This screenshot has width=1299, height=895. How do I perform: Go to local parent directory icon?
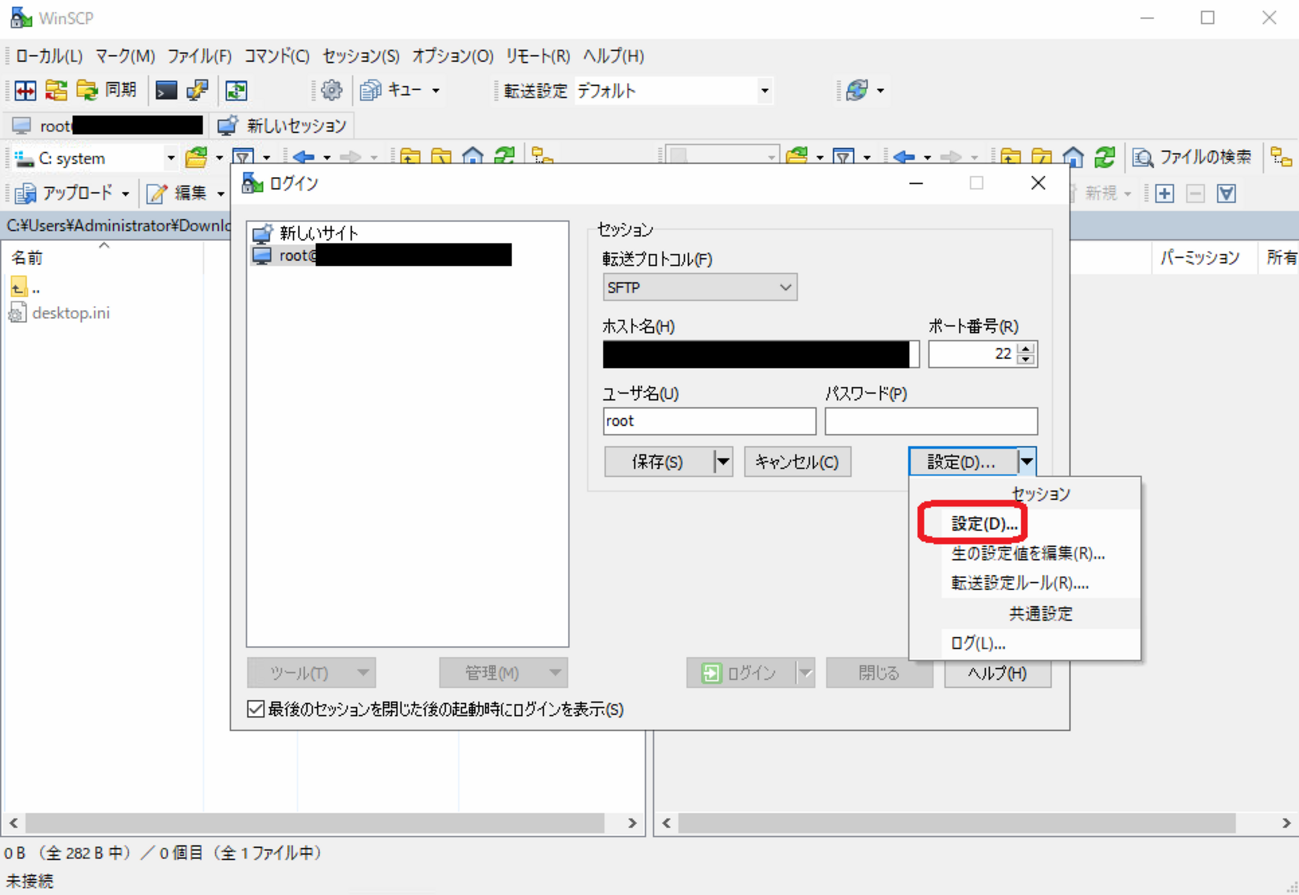(410, 158)
